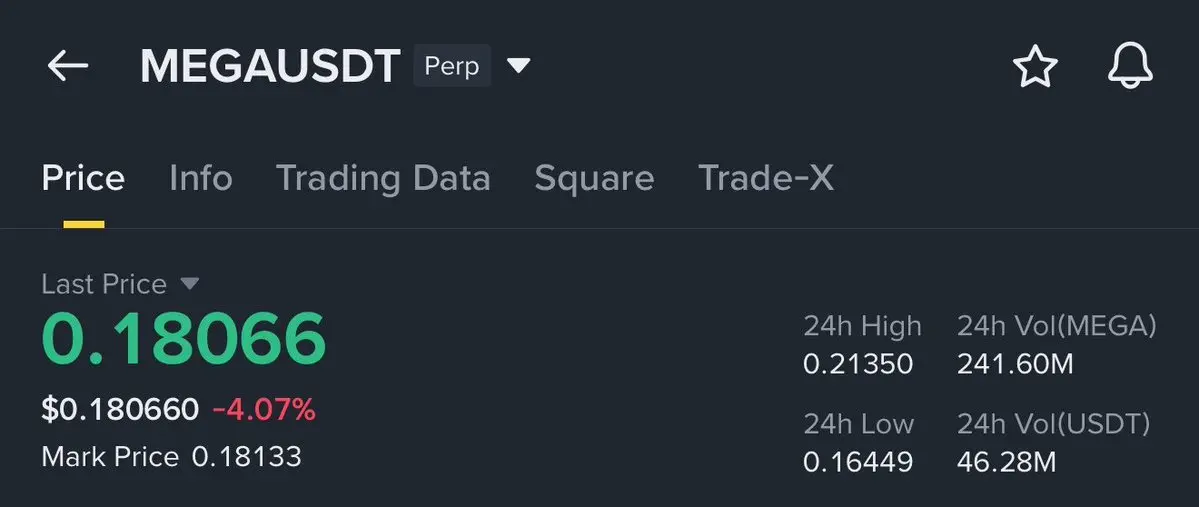Tap the large green 0.18066 price
Image resolution: width=1199 pixels, height=507 pixels.
point(184,339)
